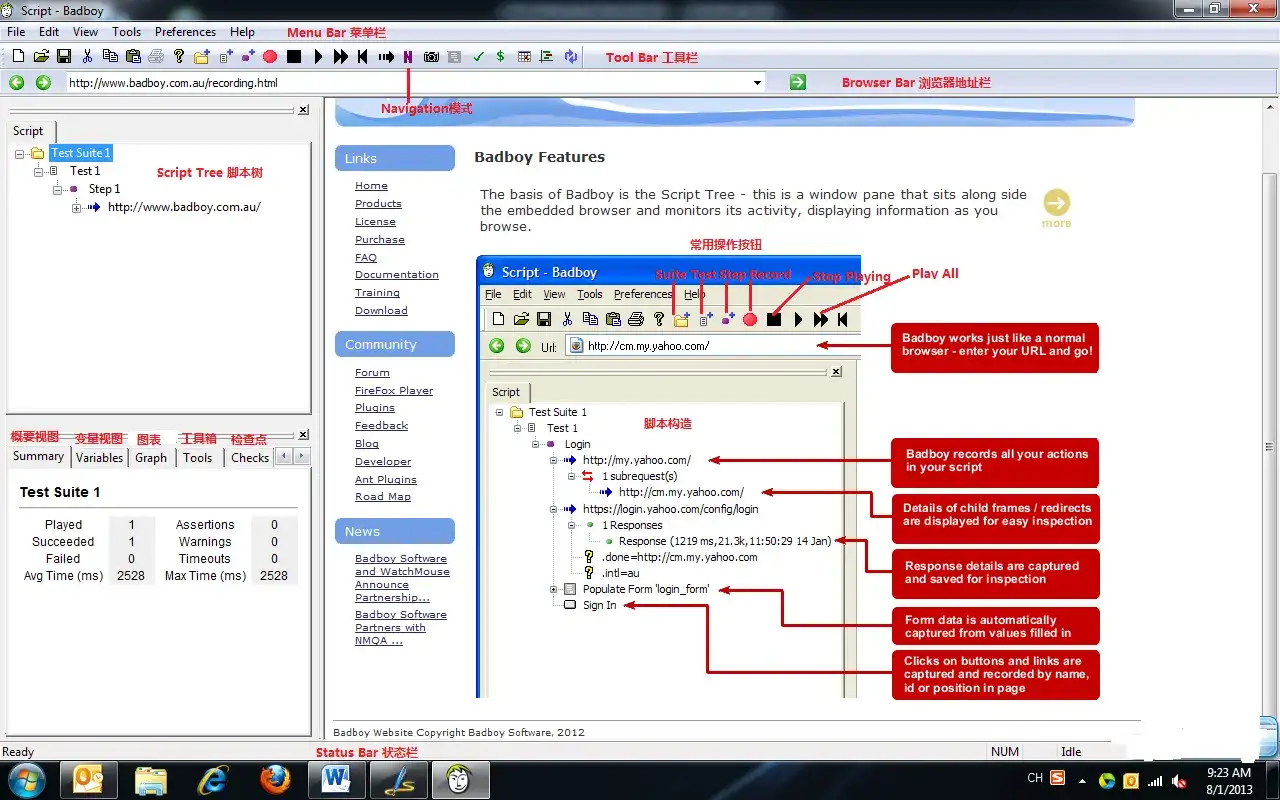Collapse the Test 1 tree node
Viewport: 1280px width, 800px height.
point(39,172)
